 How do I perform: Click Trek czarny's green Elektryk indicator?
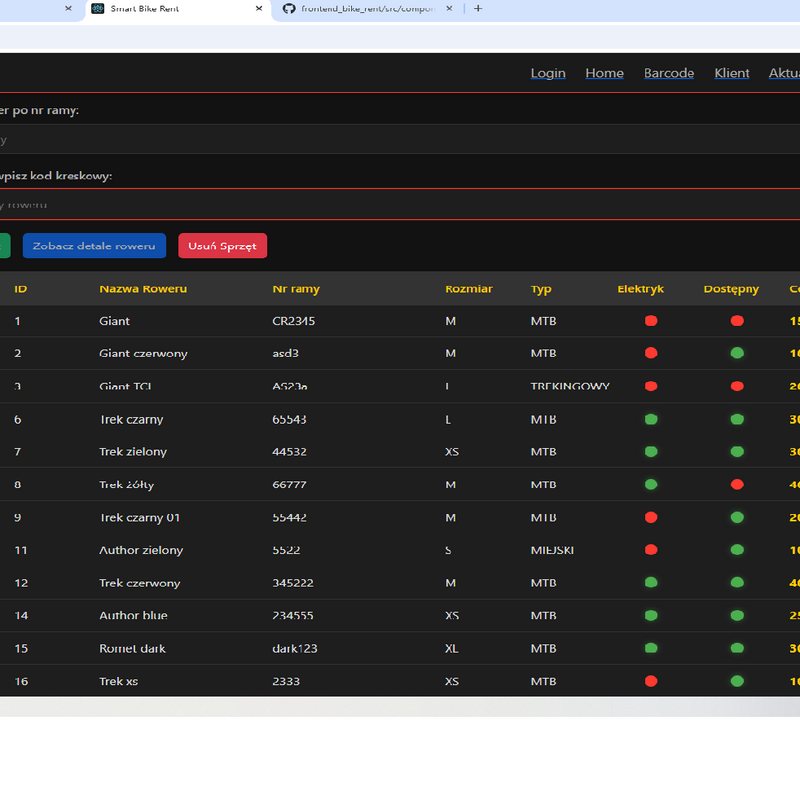(x=651, y=419)
